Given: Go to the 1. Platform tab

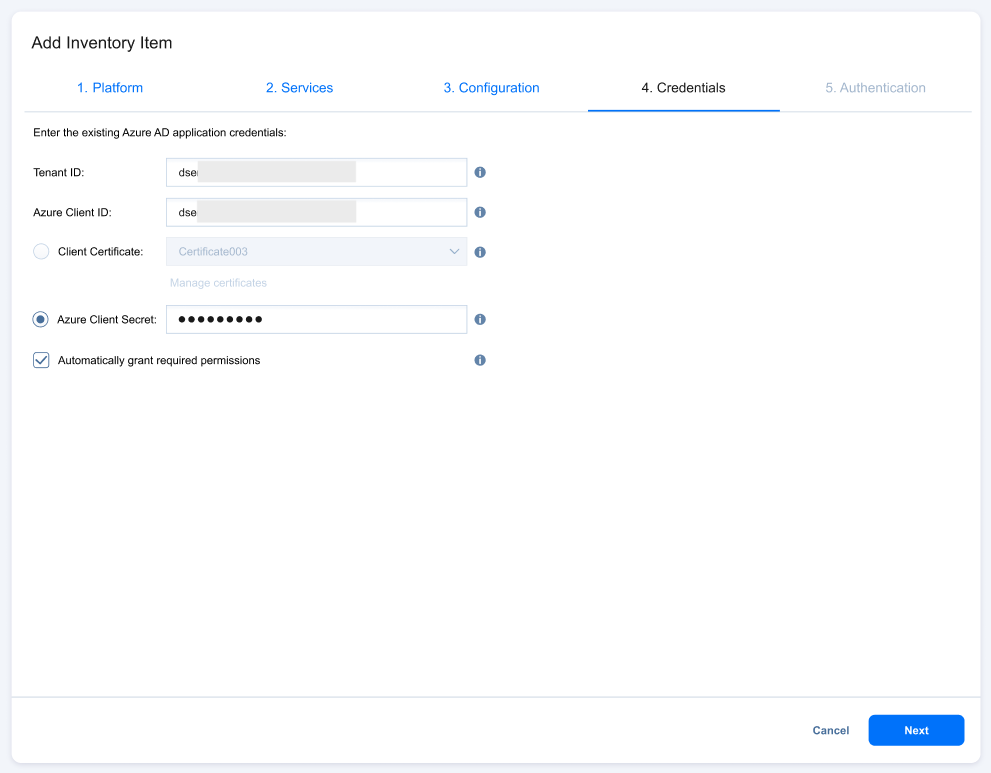Looking at the screenshot, I should [110, 88].
